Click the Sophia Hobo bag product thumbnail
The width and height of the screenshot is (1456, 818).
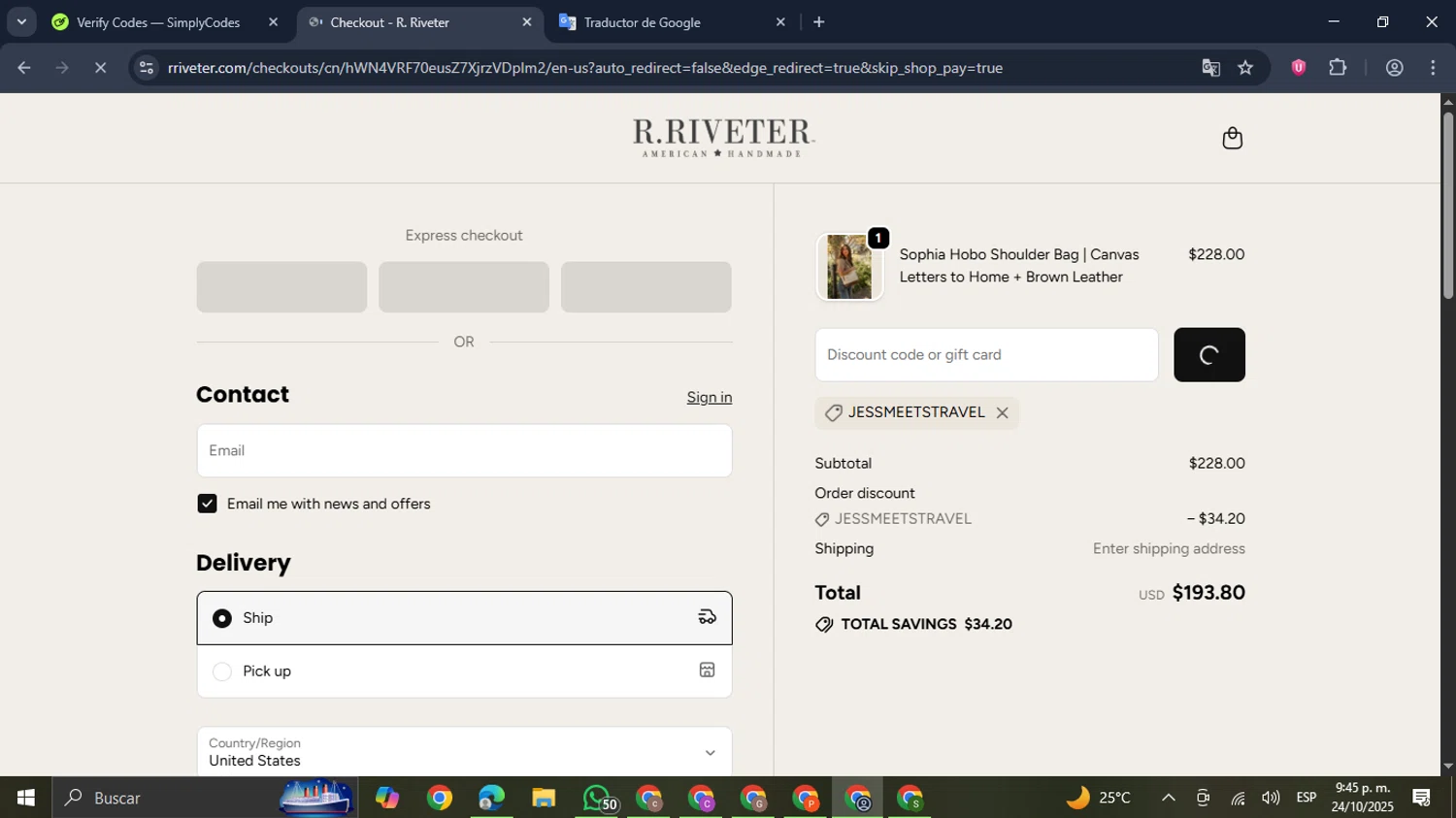[x=849, y=267]
